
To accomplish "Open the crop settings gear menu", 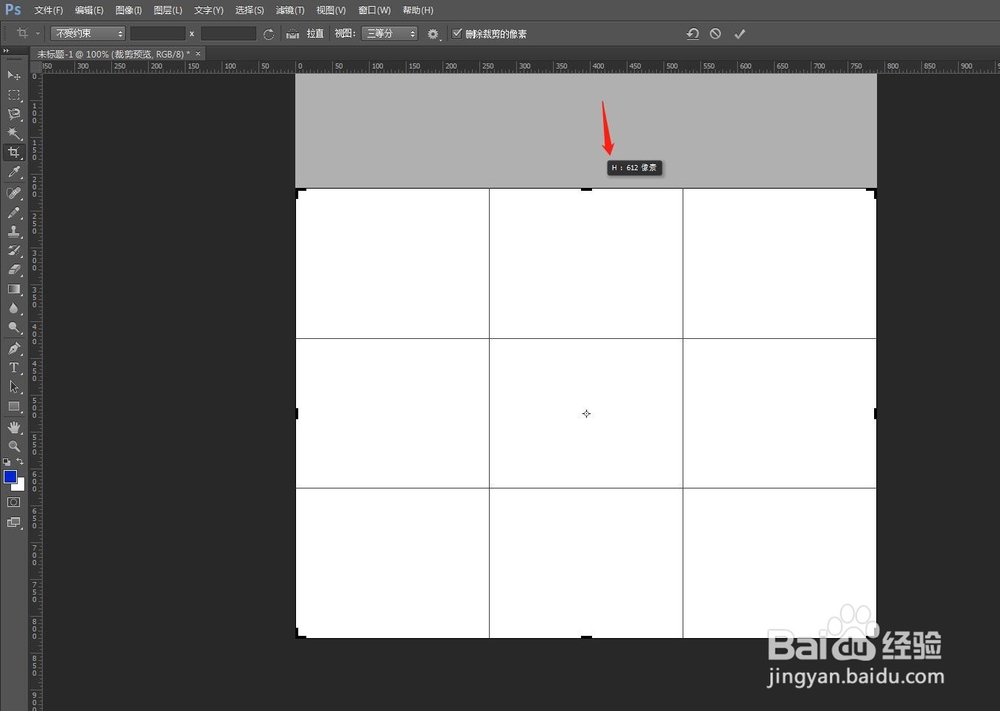I will (x=433, y=33).
